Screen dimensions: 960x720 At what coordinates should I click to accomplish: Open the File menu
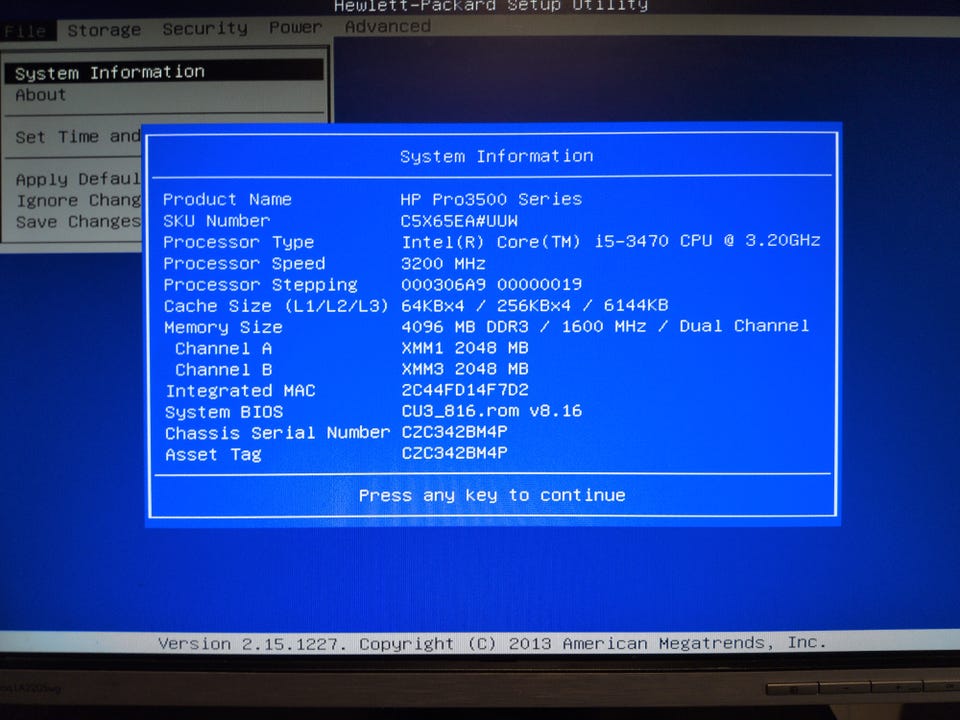(x=26, y=31)
